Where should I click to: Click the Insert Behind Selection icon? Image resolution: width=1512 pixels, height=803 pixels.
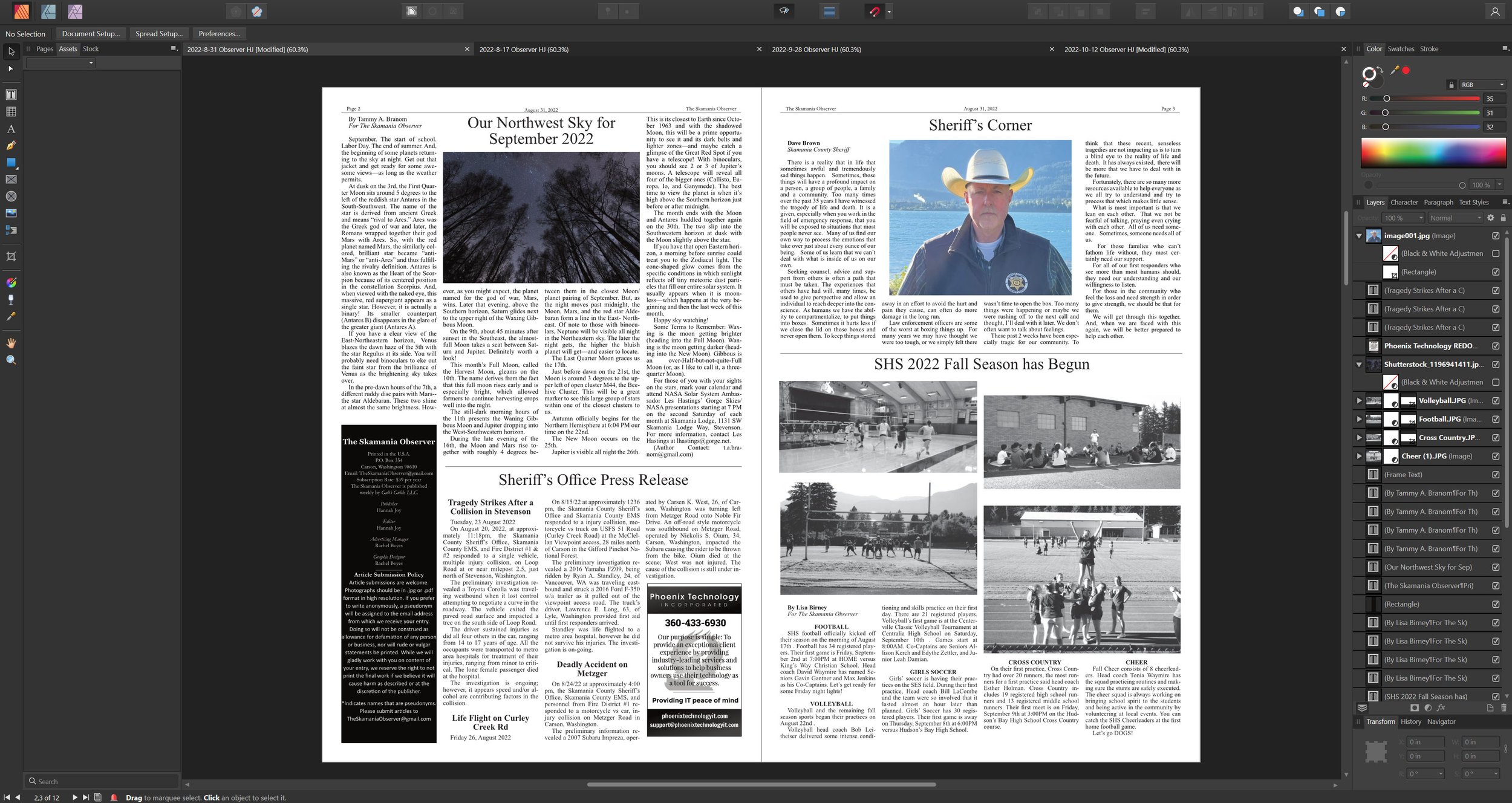coord(1299,11)
